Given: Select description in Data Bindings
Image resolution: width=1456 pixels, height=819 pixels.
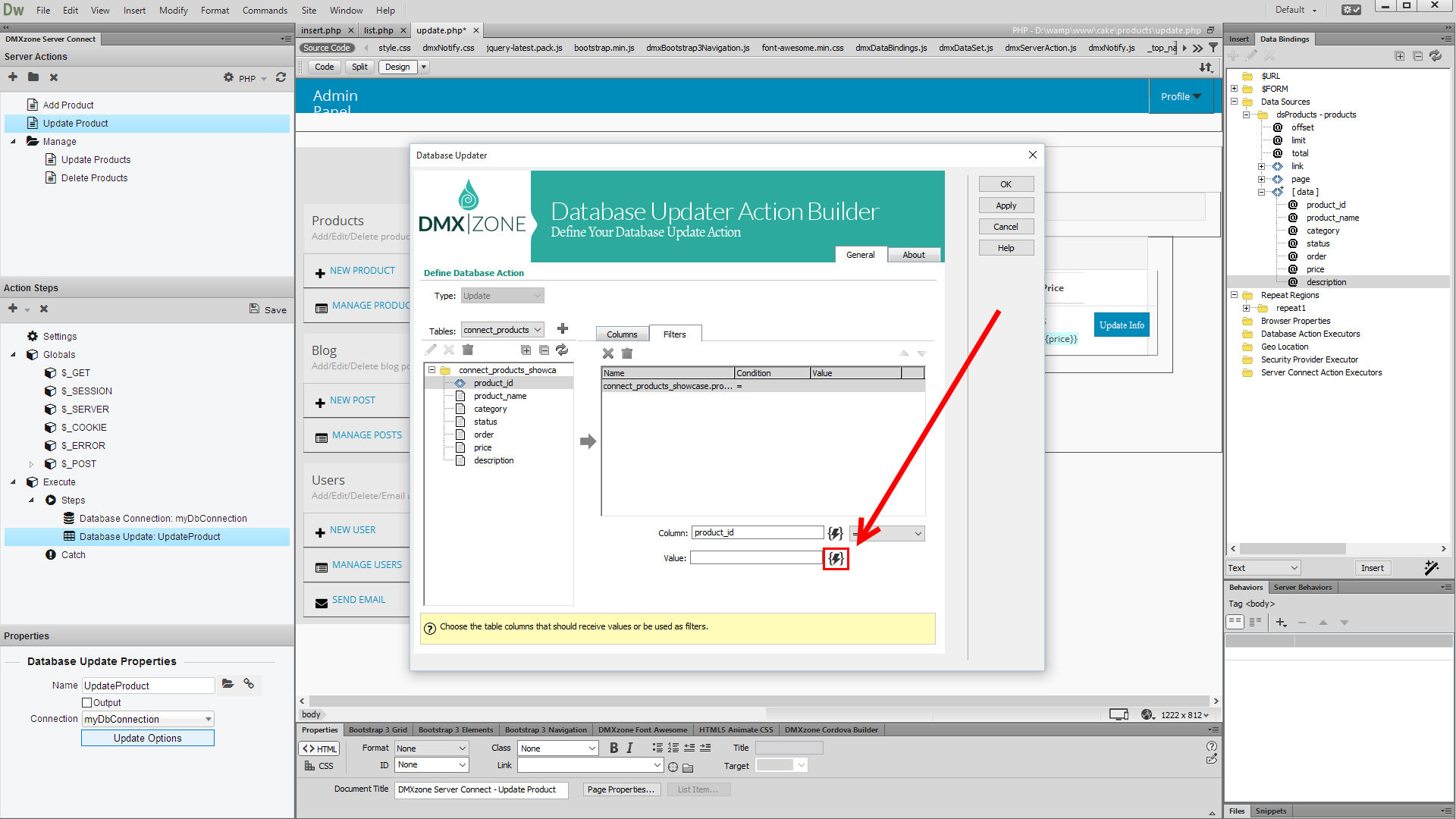Looking at the screenshot, I should point(1326,282).
